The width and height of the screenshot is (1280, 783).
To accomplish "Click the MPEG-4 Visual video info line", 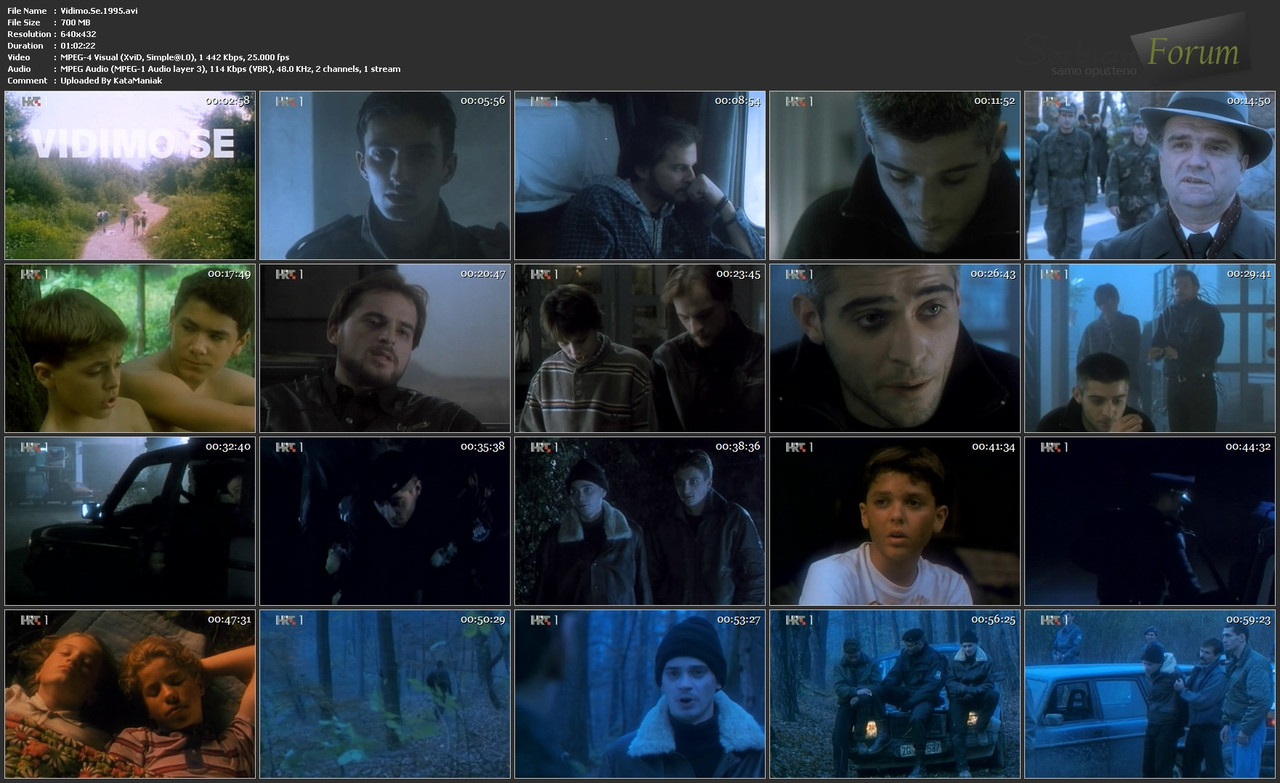I will (x=175, y=57).
